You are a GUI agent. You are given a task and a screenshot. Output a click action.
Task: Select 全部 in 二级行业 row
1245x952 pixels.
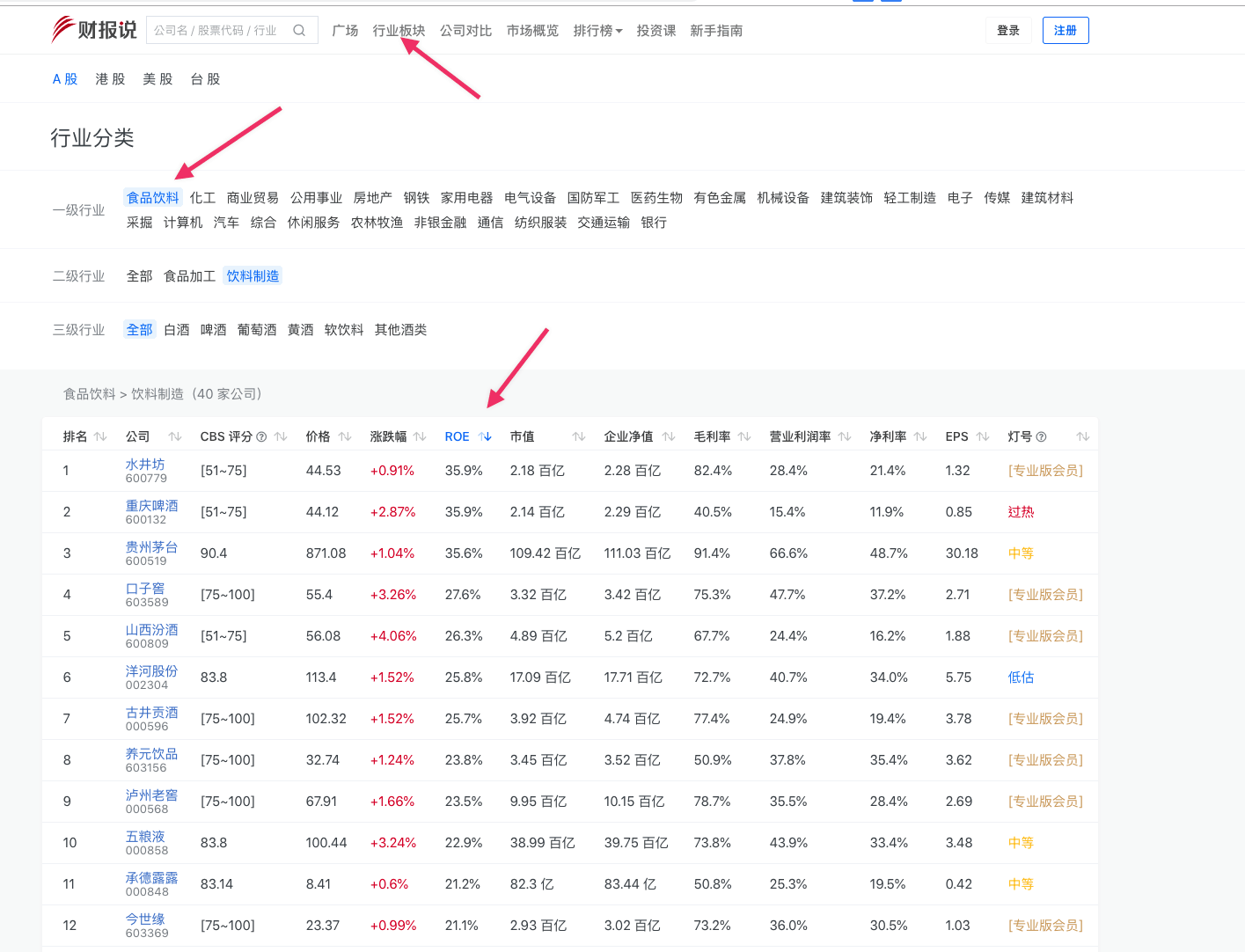click(139, 276)
